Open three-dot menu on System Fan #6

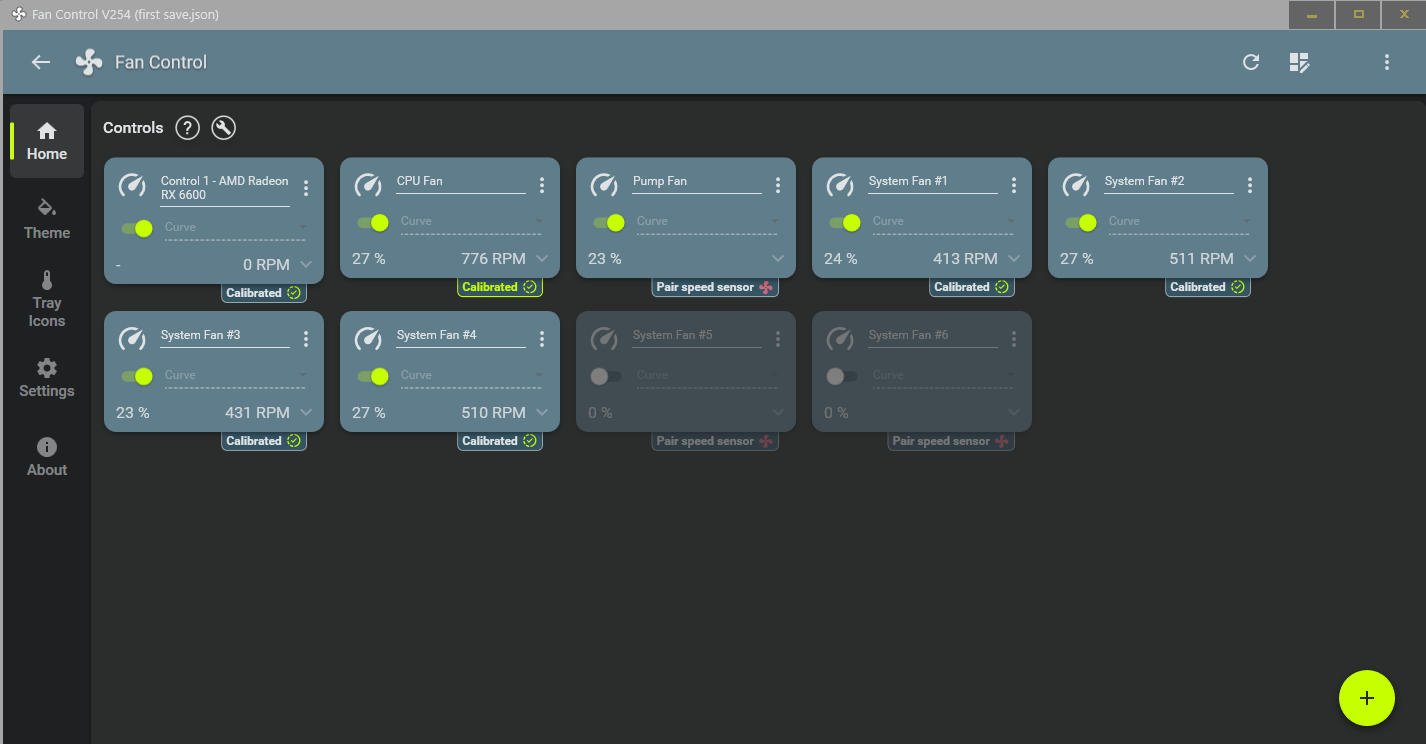(x=1014, y=339)
